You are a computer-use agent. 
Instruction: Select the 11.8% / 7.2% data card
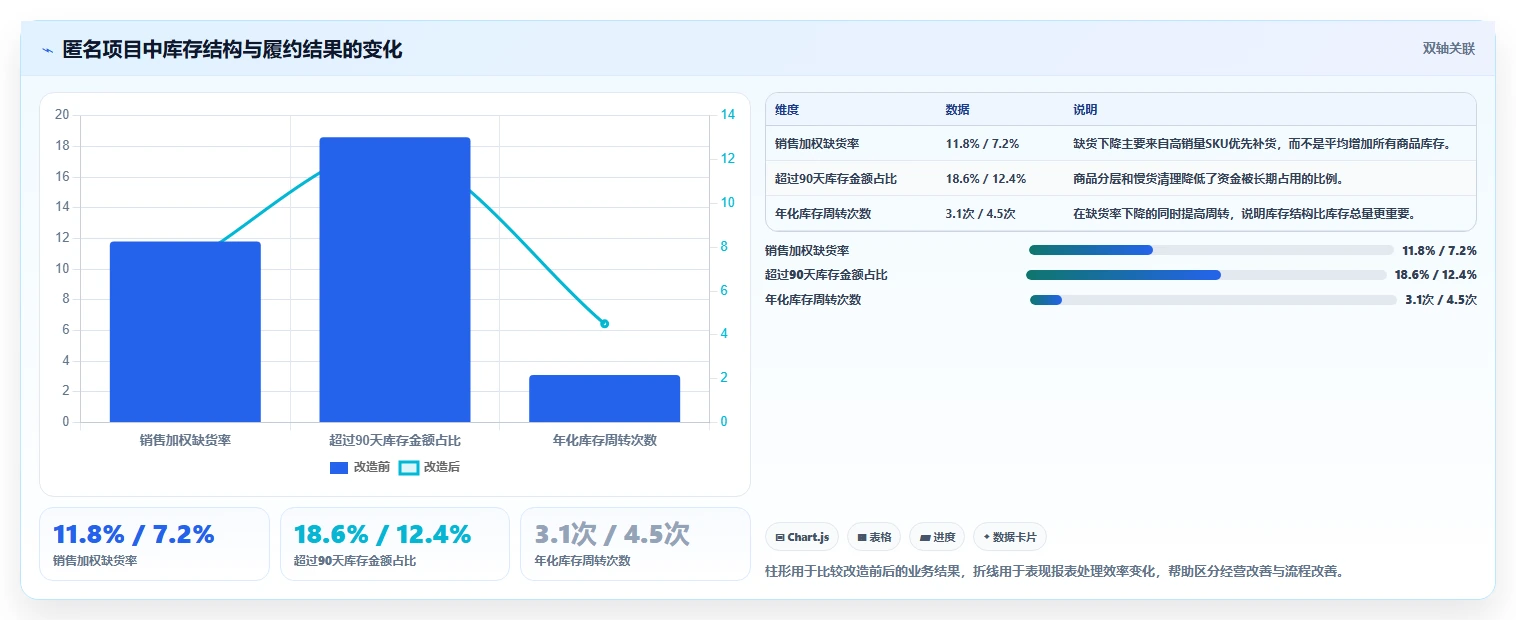click(154, 544)
